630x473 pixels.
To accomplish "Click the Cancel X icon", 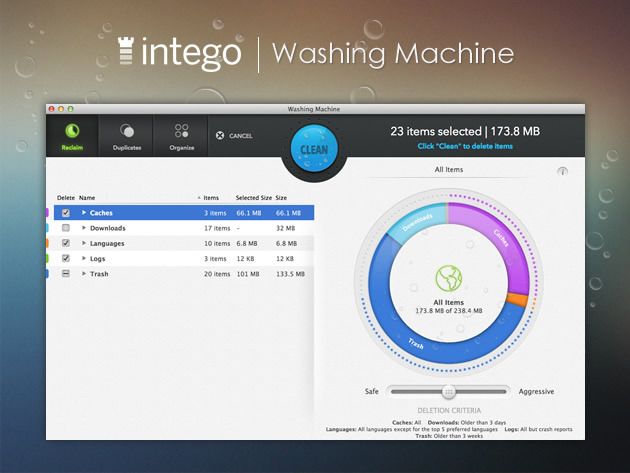I will click(x=220, y=135).
